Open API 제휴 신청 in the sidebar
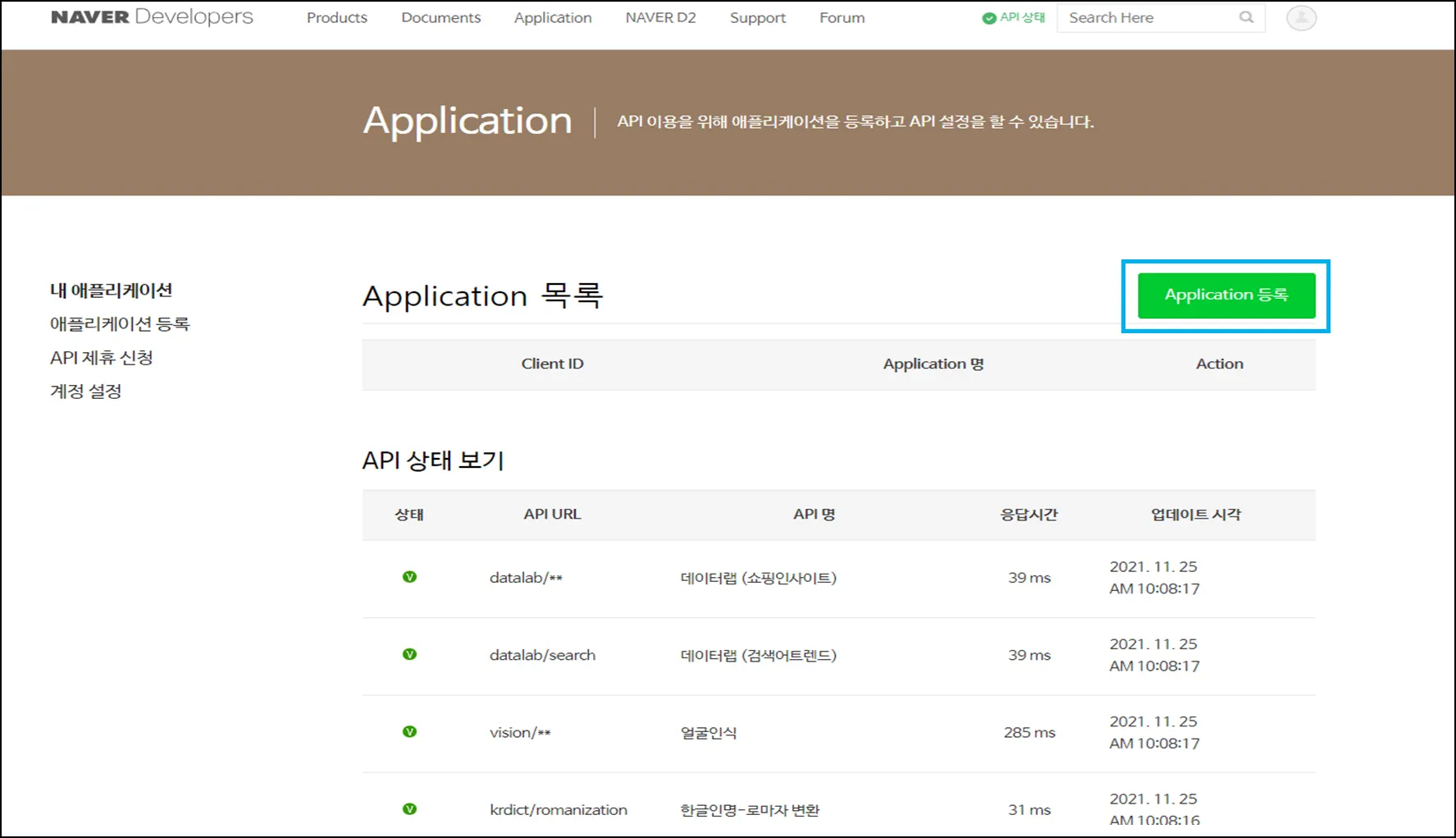Viewport: 1456px width, 838px height. [102, 358]
